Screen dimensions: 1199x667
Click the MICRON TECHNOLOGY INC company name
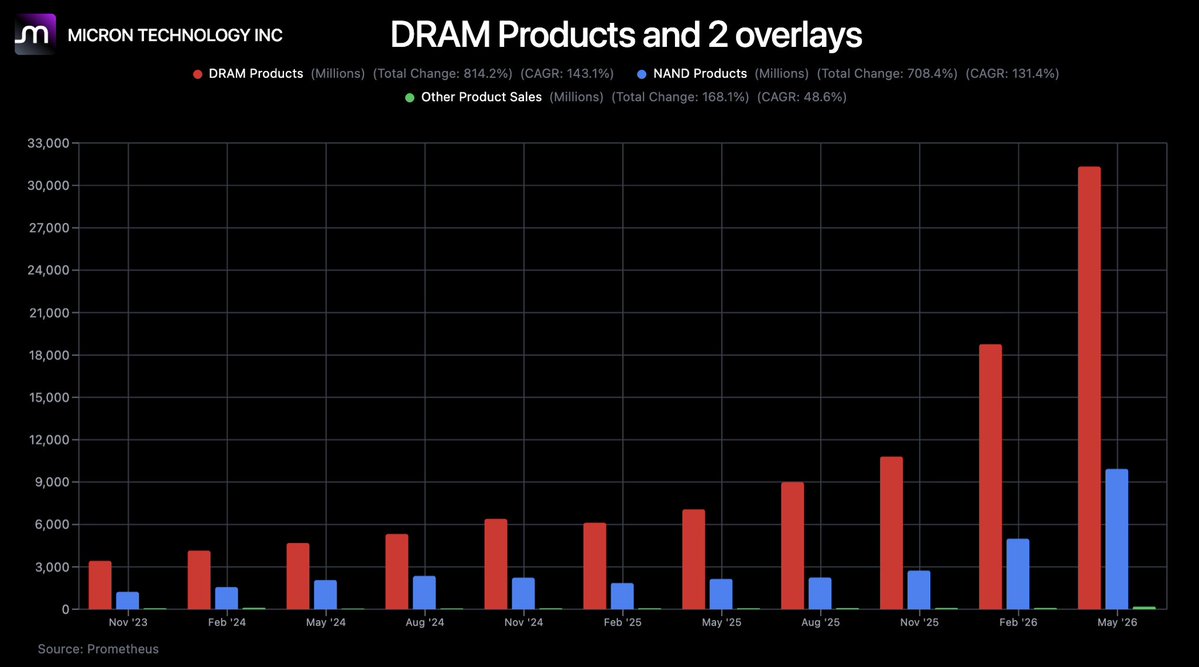click(175, 35)
